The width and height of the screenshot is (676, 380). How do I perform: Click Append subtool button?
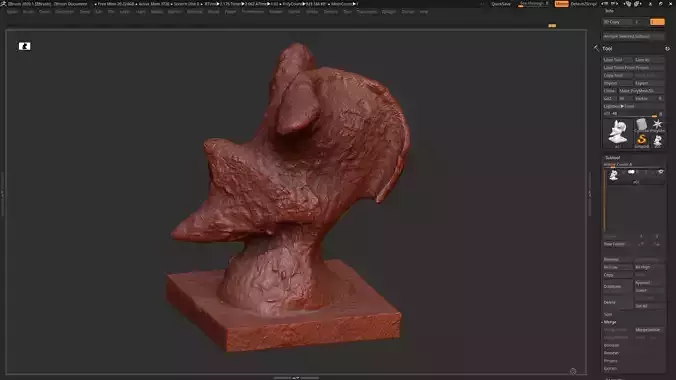(x=649, y=283)
